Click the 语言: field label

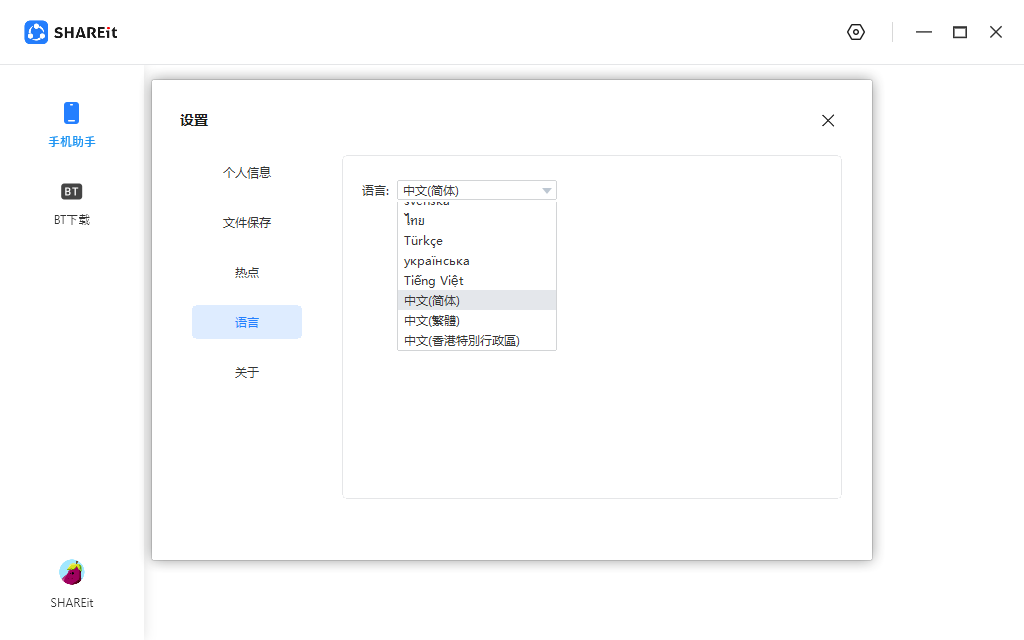click(376, 191)
